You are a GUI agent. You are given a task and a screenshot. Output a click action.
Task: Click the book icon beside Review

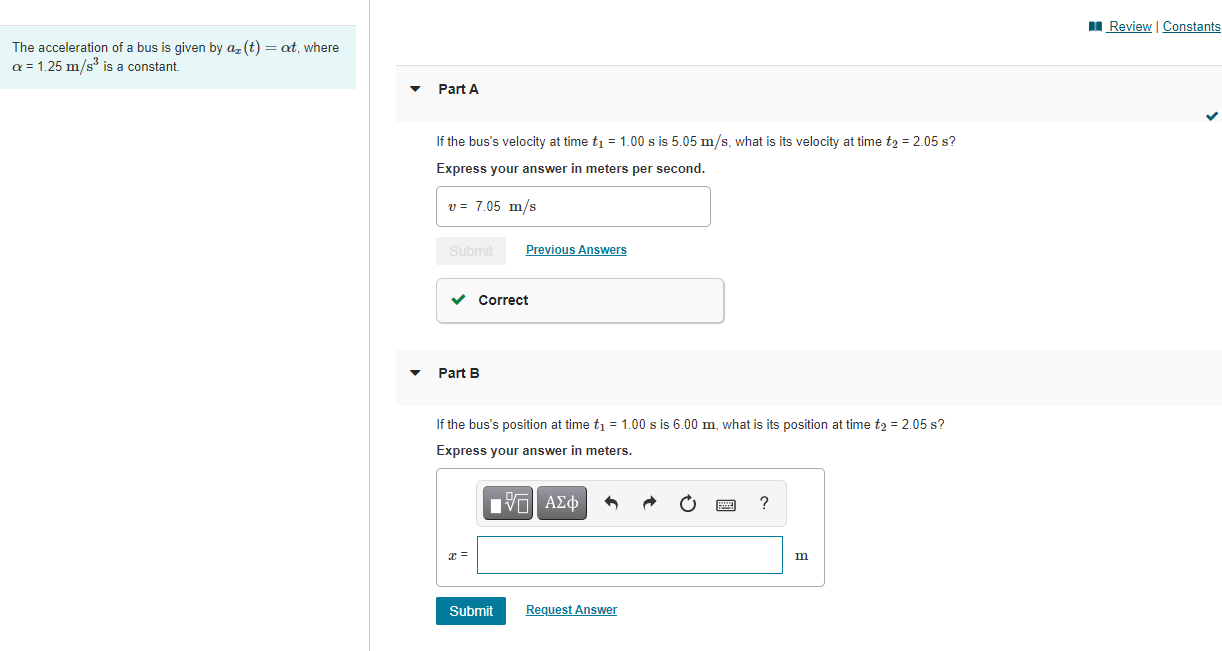point(1094,26)
